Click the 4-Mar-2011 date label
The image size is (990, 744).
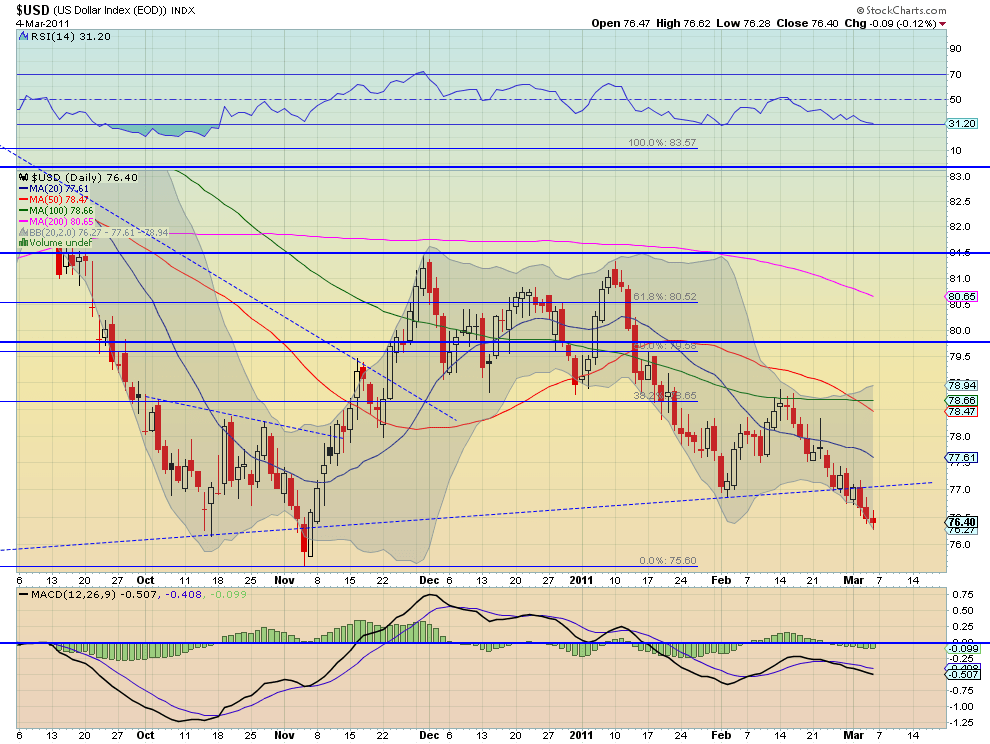tap(43, 23)
